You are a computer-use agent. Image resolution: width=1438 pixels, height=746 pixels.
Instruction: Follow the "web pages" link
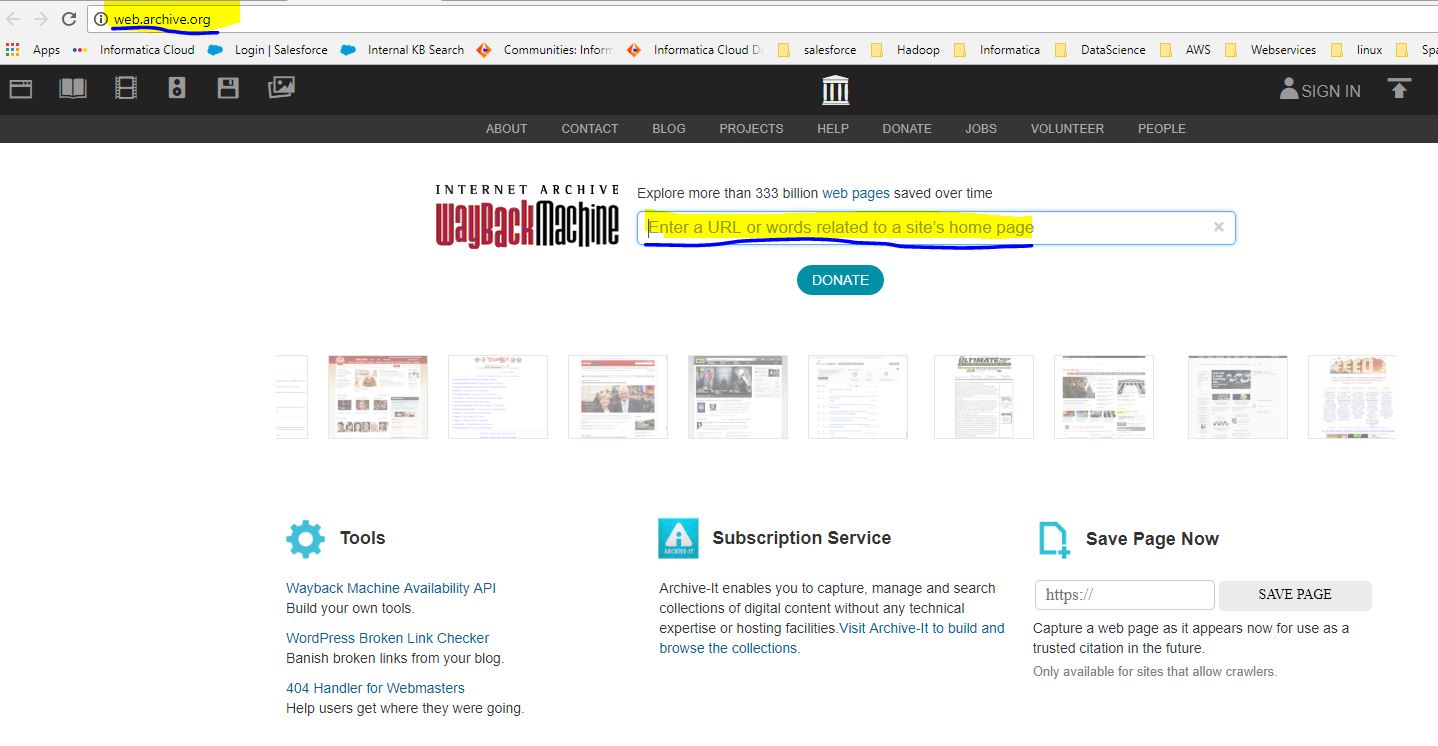click(x=856, y=193)
